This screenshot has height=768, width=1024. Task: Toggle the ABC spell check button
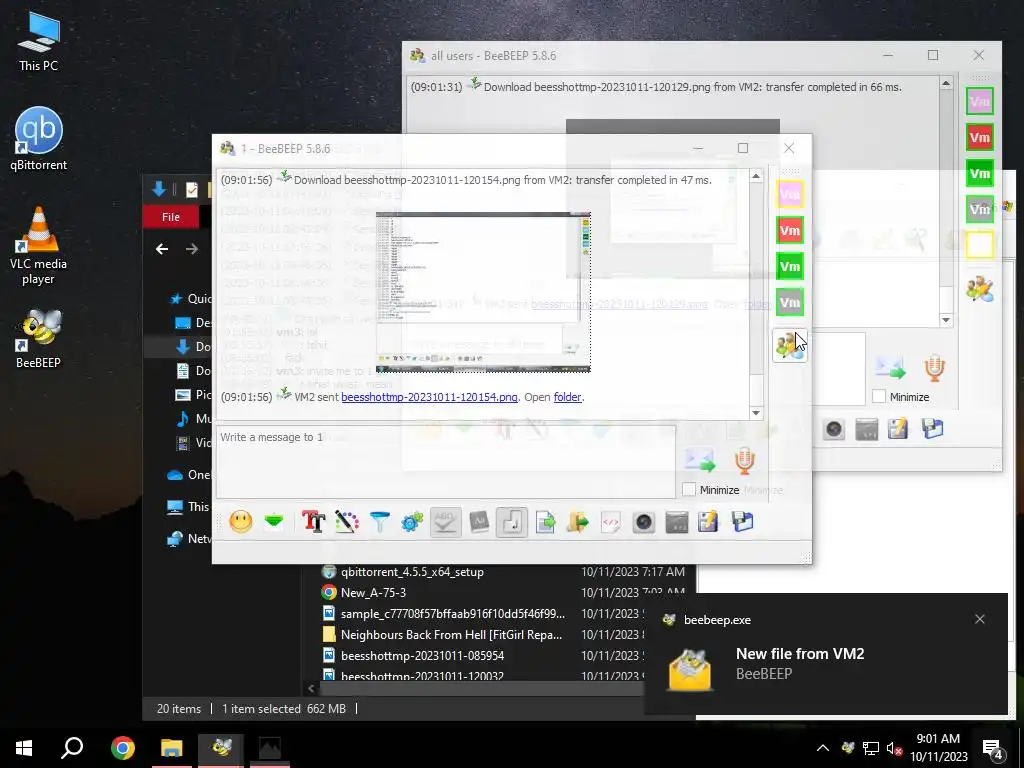(445, 522)
